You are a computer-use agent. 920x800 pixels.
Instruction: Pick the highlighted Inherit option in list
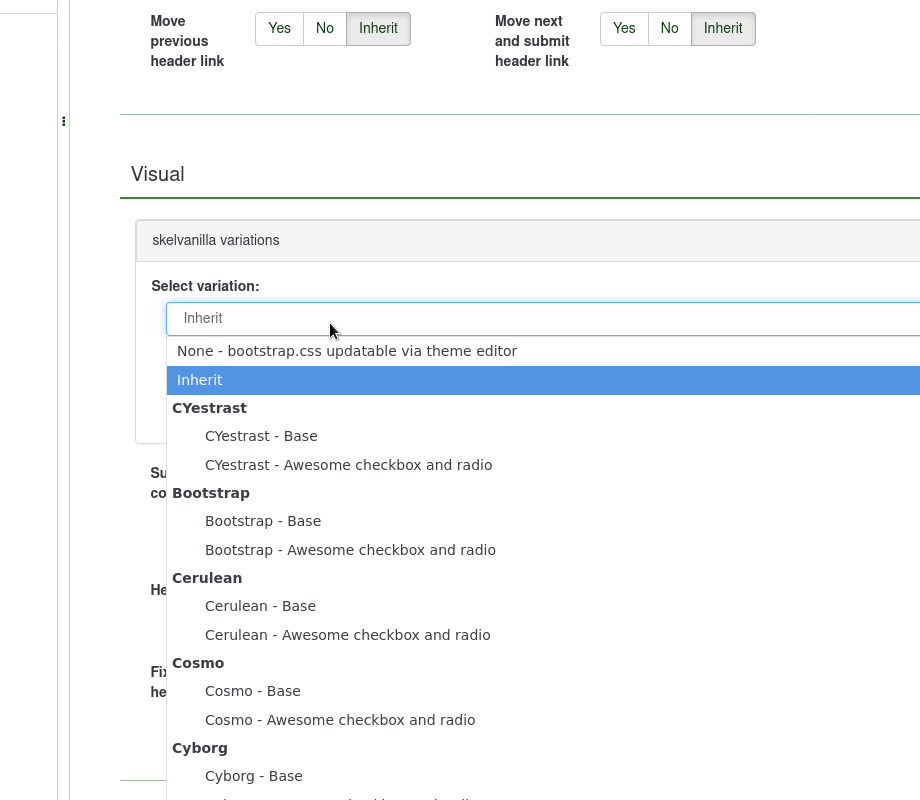[200, 380]
